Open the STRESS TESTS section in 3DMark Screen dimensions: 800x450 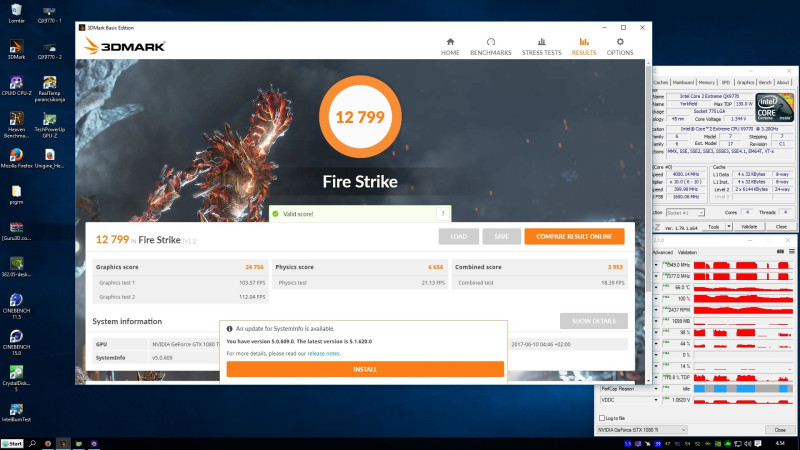(x=541, y=46)
